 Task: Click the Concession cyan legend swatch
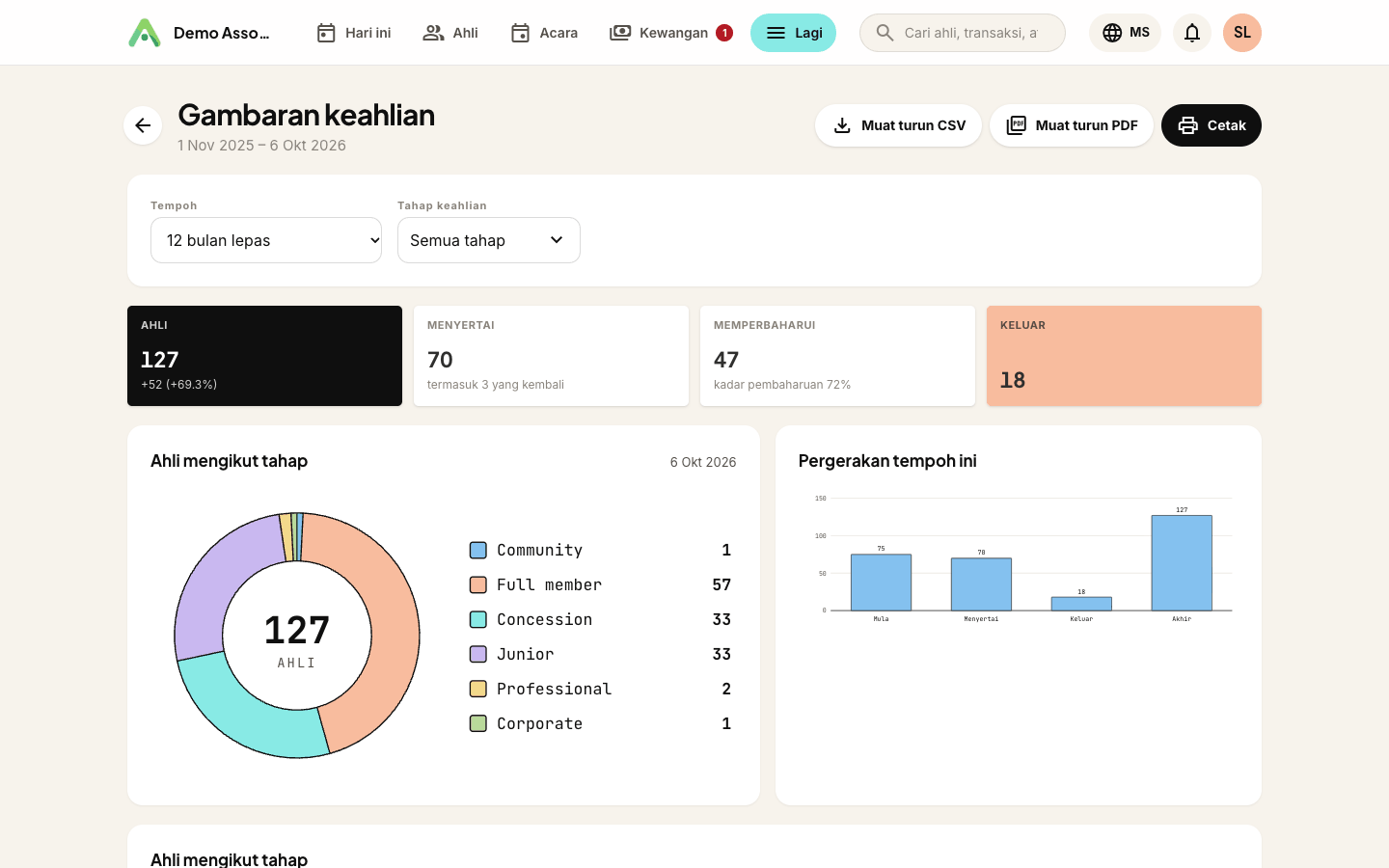click(x=478, y=620)
